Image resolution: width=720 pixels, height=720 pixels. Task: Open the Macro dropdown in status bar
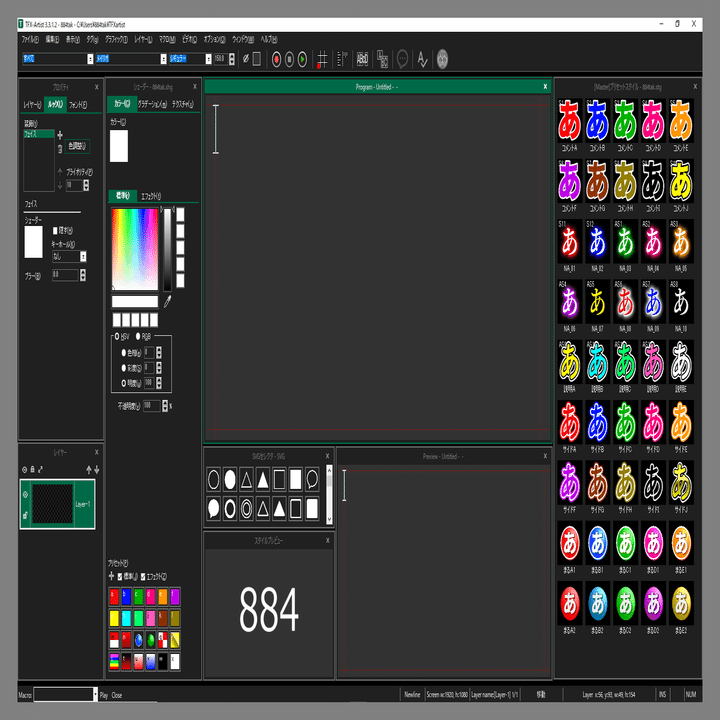point(95,694)
